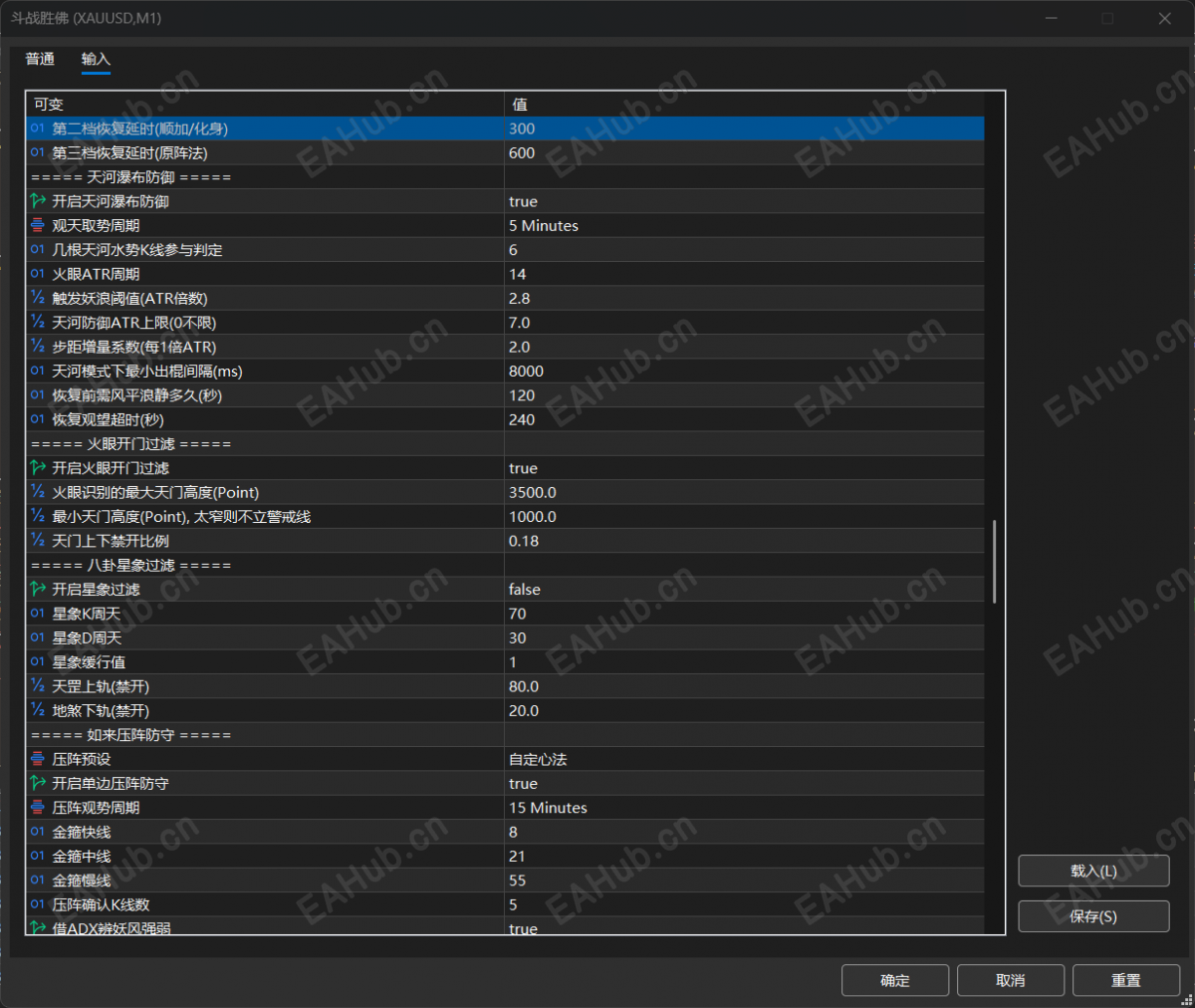This screenshot has width=1195, height=1008.
Task: Click the integer icon beside 第二档恢复延时(顺加/化身)
Action: click(38, 128)
